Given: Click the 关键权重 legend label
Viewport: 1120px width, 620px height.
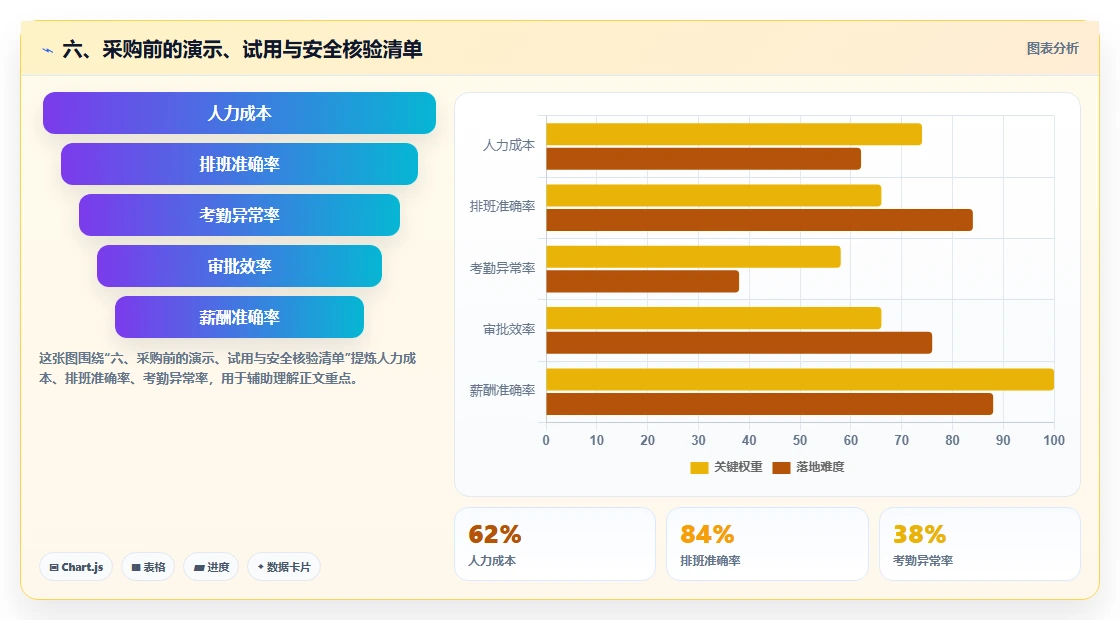Looking at the screenshot, I should point(738,467).
